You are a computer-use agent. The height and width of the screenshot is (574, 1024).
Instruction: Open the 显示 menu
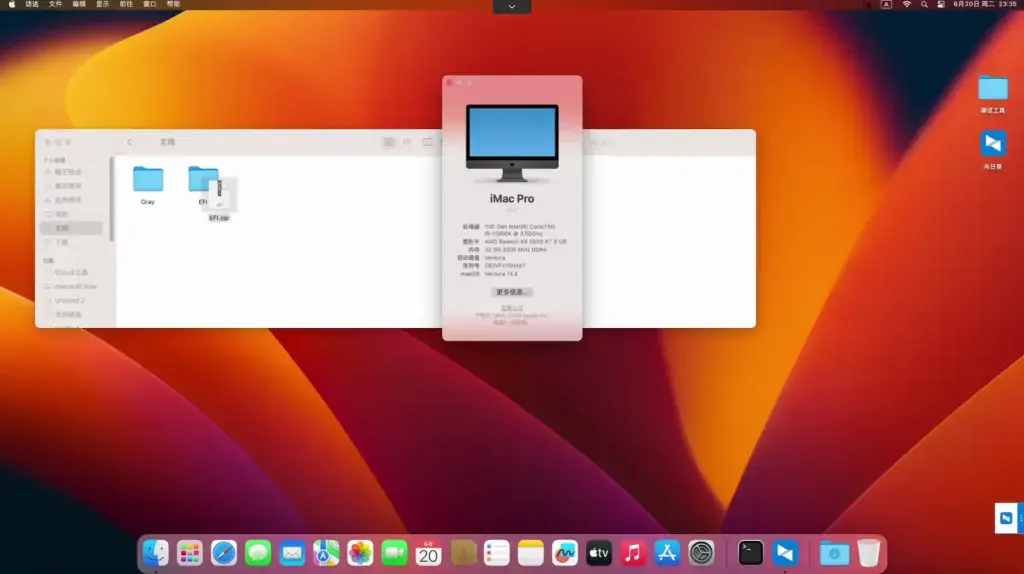pos(103,4)
